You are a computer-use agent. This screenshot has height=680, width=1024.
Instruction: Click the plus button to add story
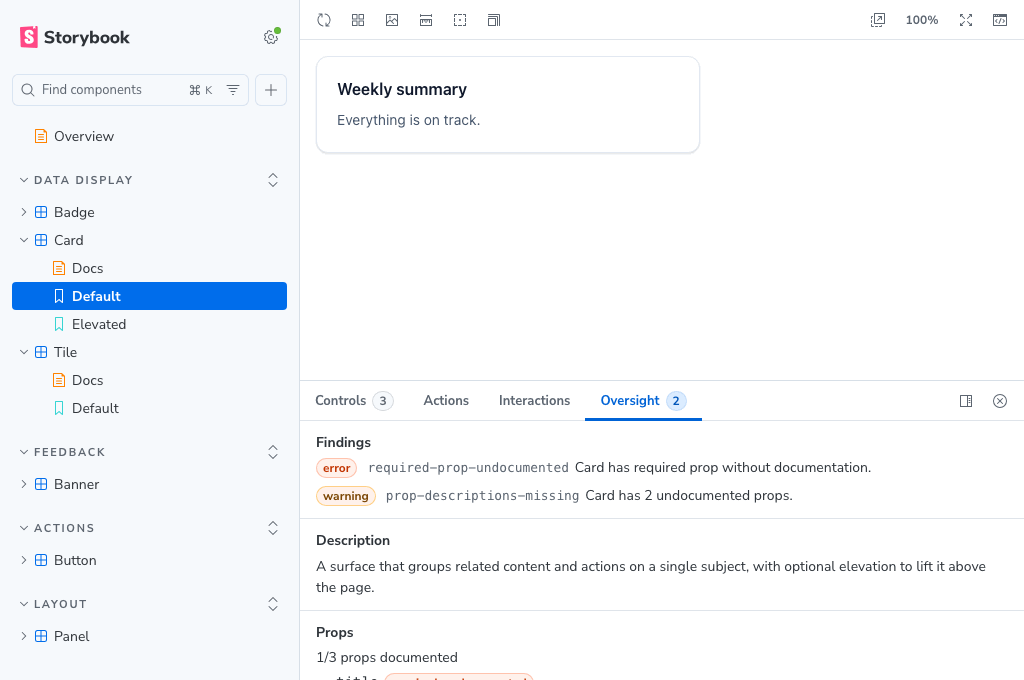click(x=271, y=90)
